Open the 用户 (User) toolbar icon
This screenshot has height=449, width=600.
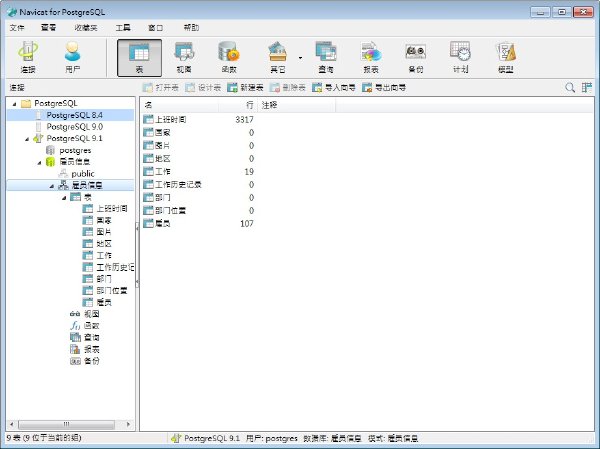coord(73,57)
